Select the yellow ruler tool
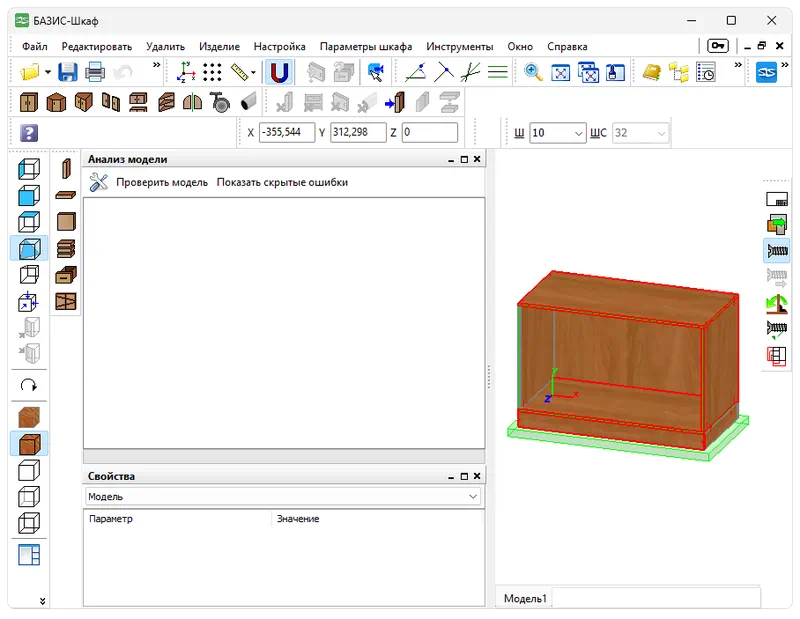 [x=239, y=72]
